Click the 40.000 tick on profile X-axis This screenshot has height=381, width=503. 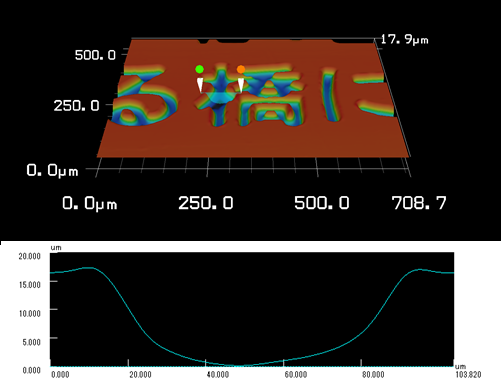(218, 375)
